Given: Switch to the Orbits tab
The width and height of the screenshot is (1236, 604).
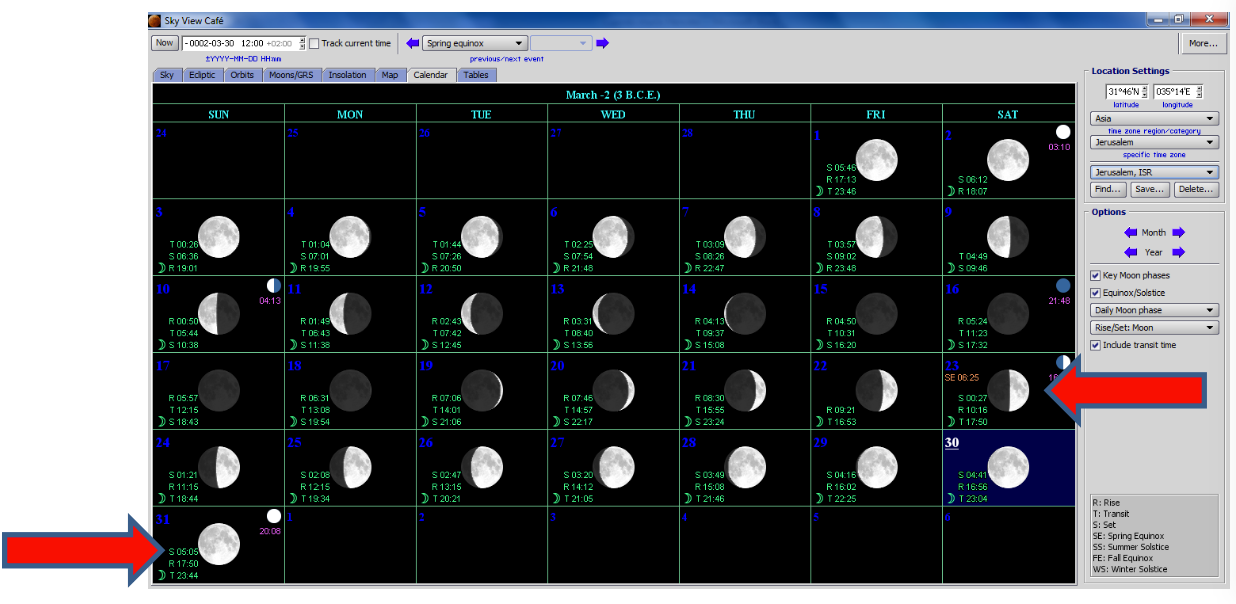Looking at the screenshot, I should [242, 74].
